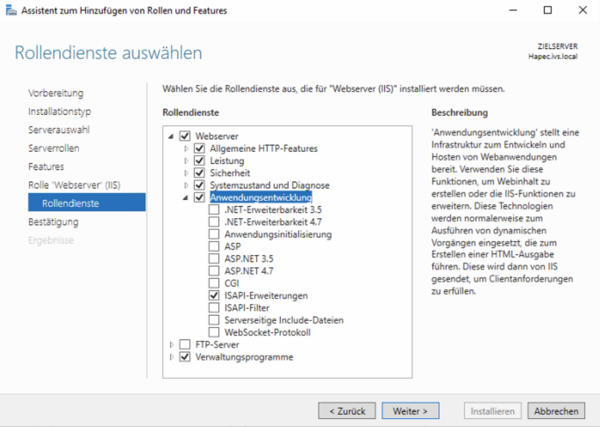600x427 pixels.
Task: Uncheck Allgemeine HTTP-Features
Action: [199, 148]
